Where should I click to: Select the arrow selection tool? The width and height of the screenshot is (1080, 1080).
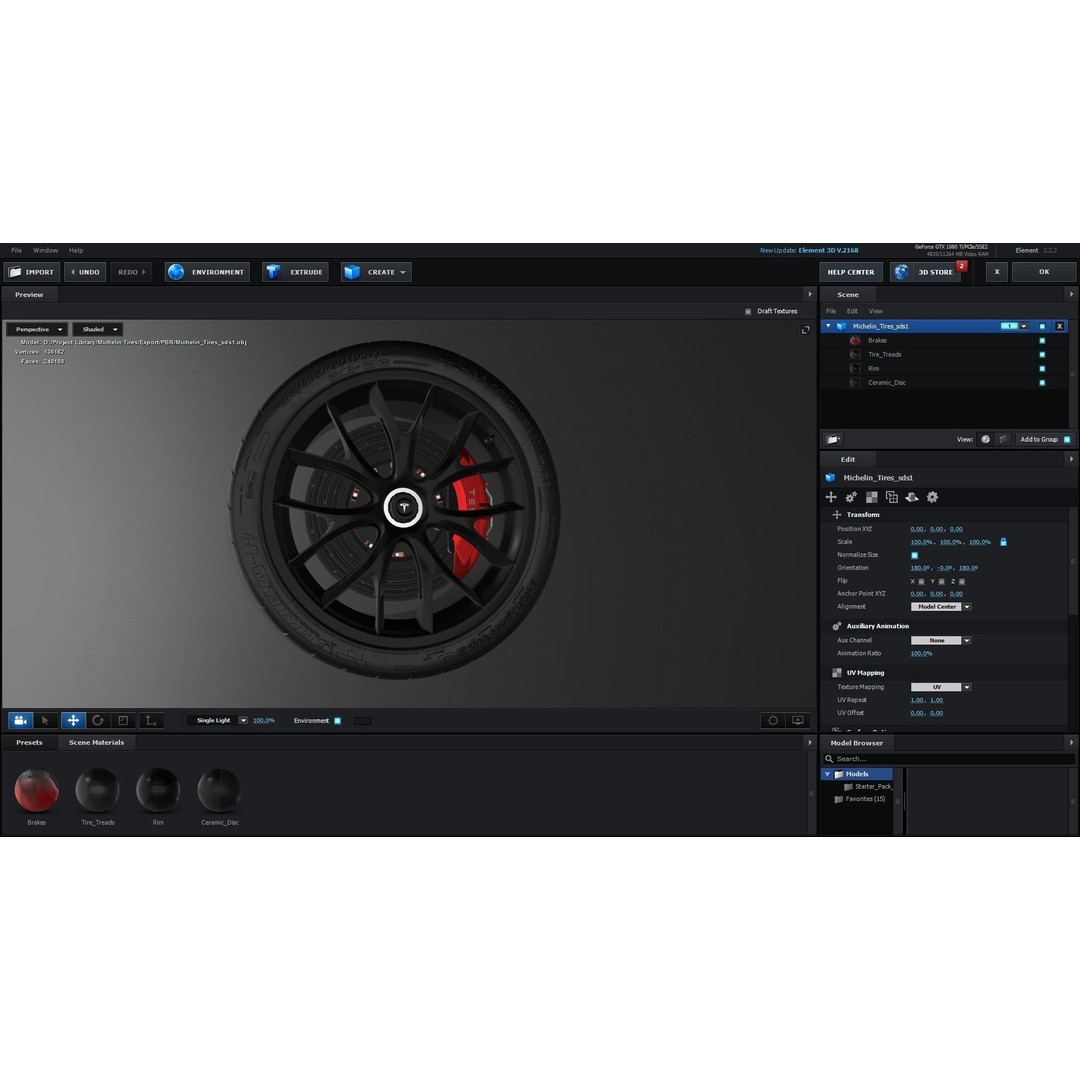[x=45, y=720]
